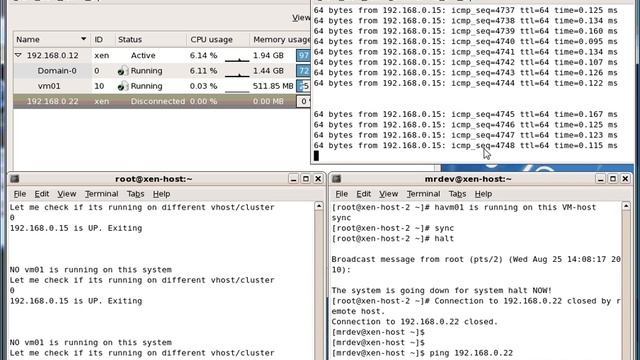This screenshot has width=640, height=360.
Task: Open Tabs menu in mrdev@xen-host terminal
Action: (x=457, y=194)
